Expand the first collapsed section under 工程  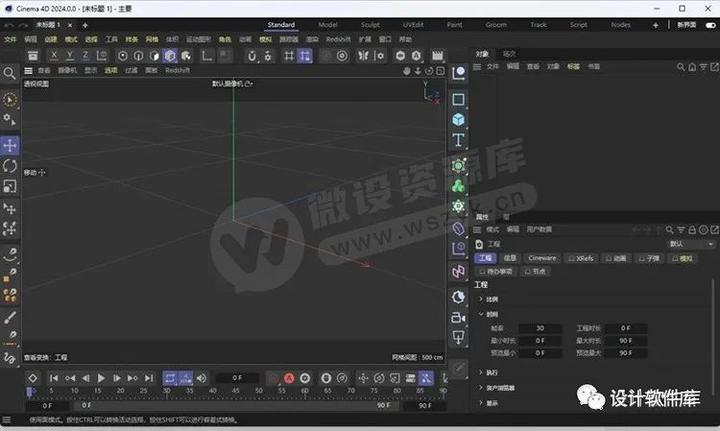481,299
